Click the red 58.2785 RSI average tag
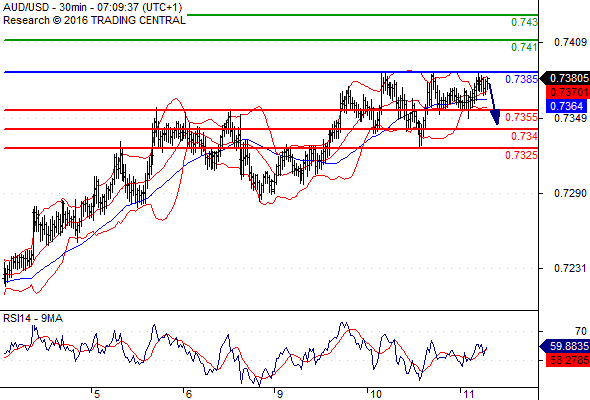The width and height of the screenshot is (590, 400). click(x=567, y=360)
